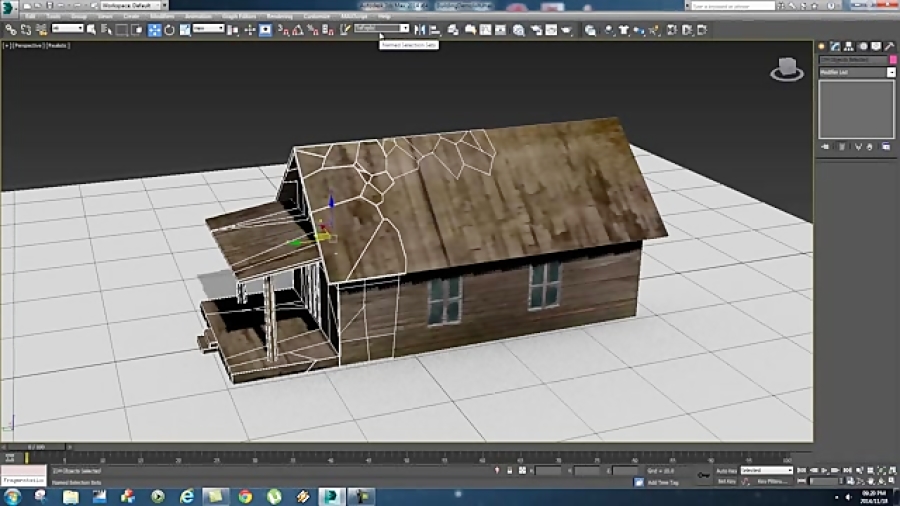900x506 pixels.
Task: Open Key Filters dialog
Action: coord(771,481)
